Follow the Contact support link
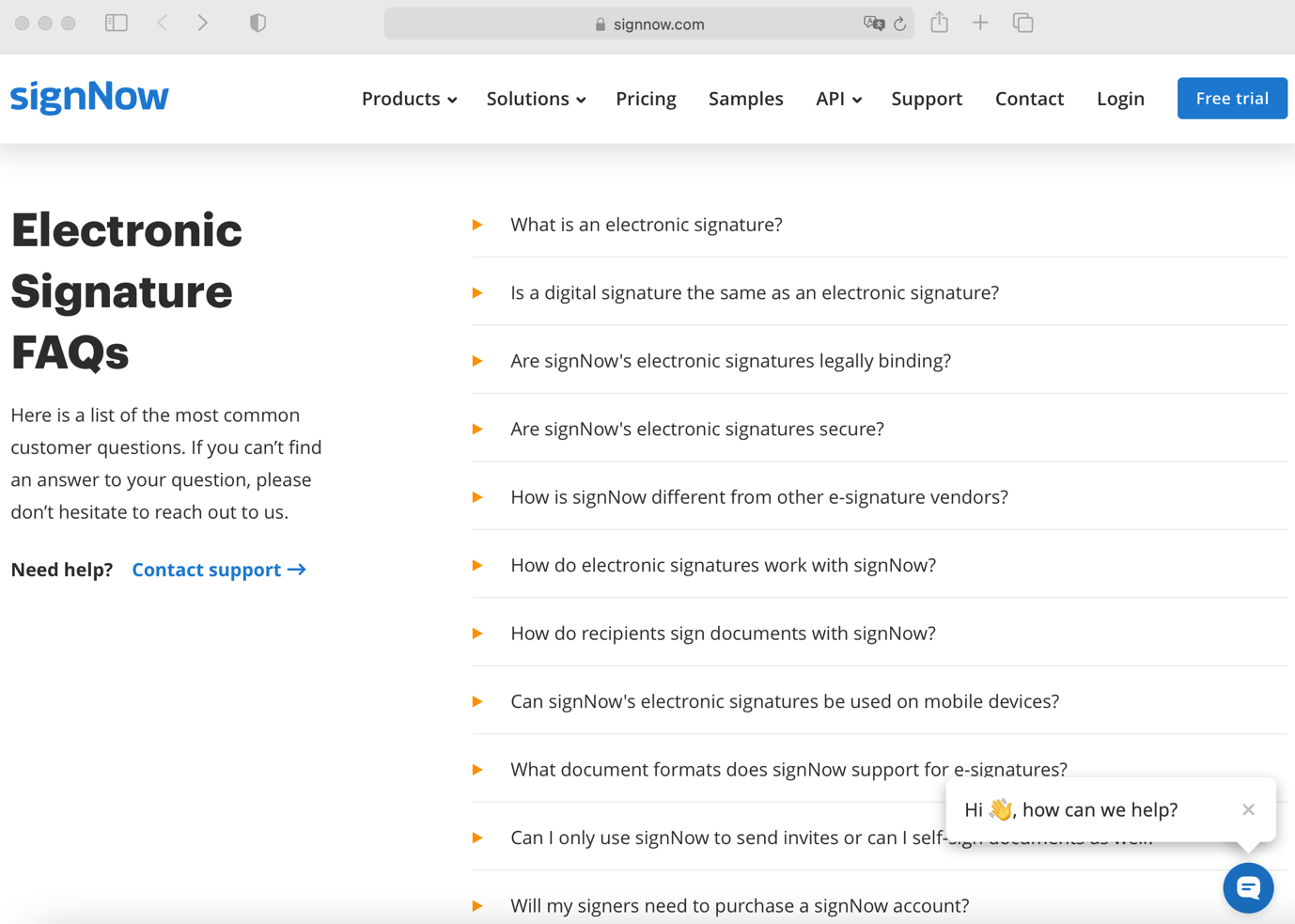 [x=218, y=570]
